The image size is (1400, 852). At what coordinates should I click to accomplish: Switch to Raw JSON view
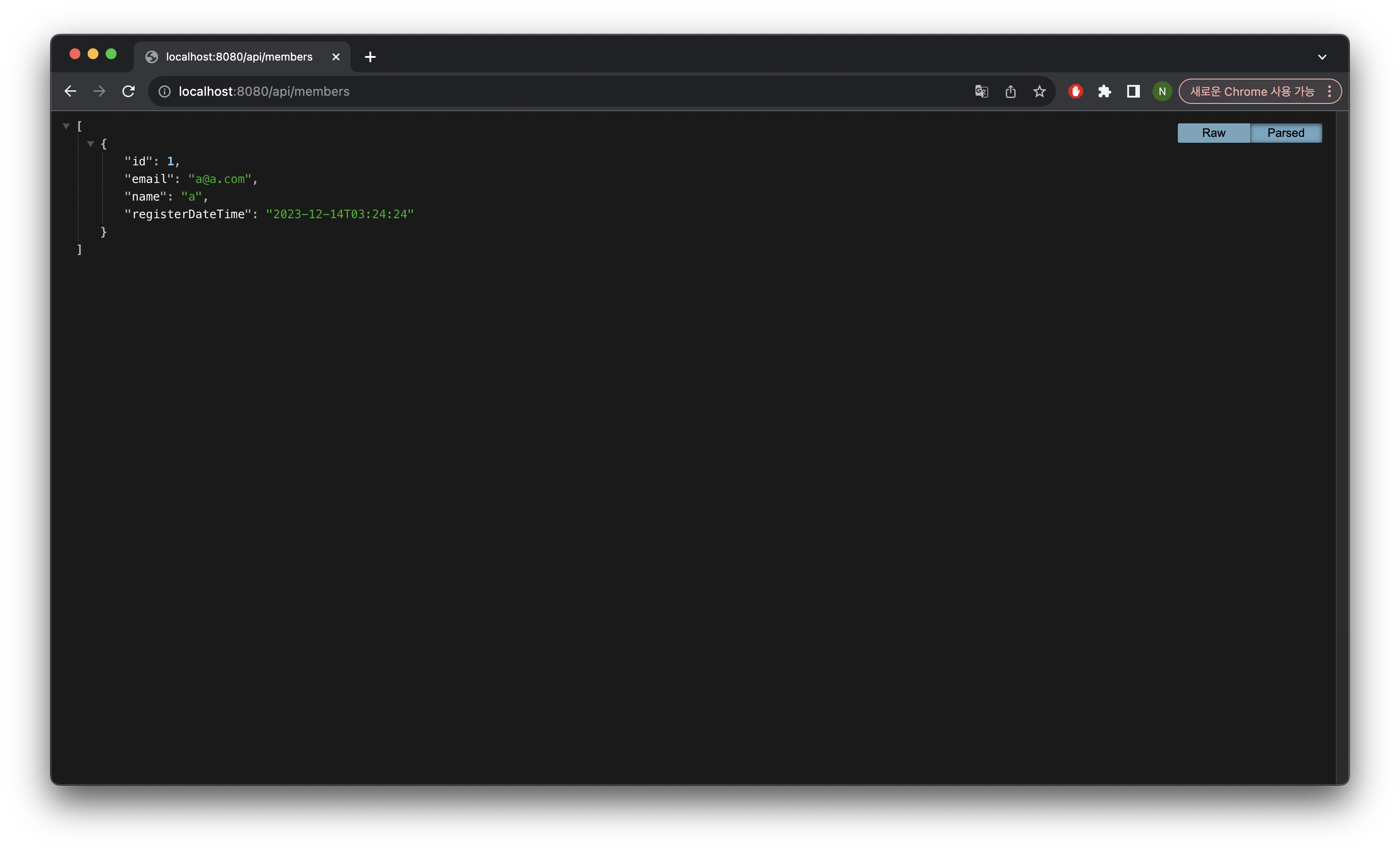pyautogui.click(x=1213, y=133)
